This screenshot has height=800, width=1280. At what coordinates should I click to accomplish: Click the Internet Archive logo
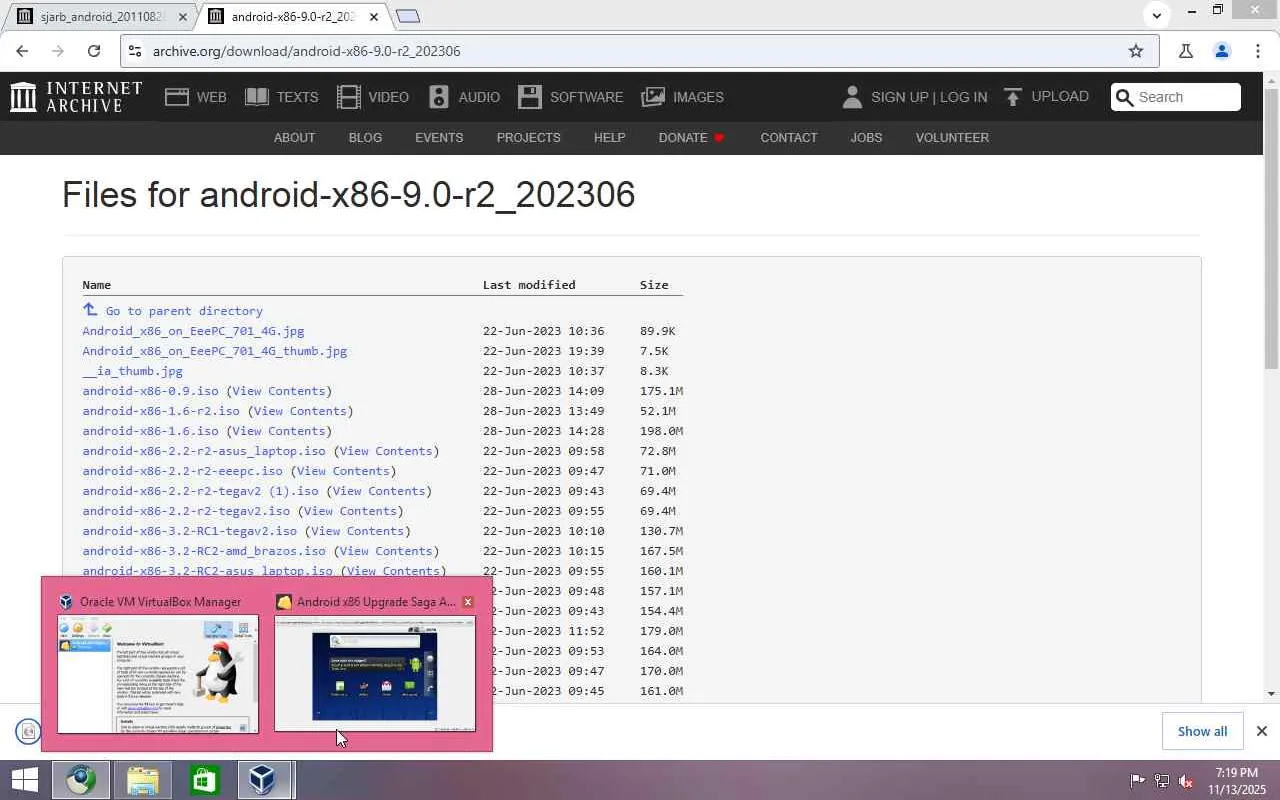(x=76, y=97)
